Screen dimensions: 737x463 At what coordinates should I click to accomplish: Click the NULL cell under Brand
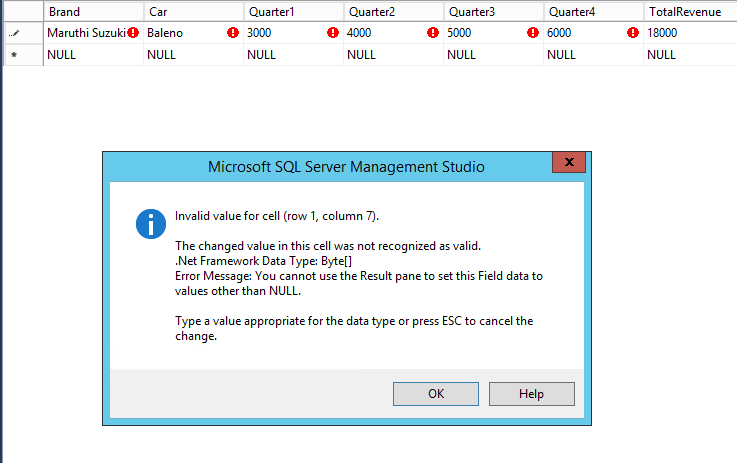pyautogui.click(x=94, y=55)
